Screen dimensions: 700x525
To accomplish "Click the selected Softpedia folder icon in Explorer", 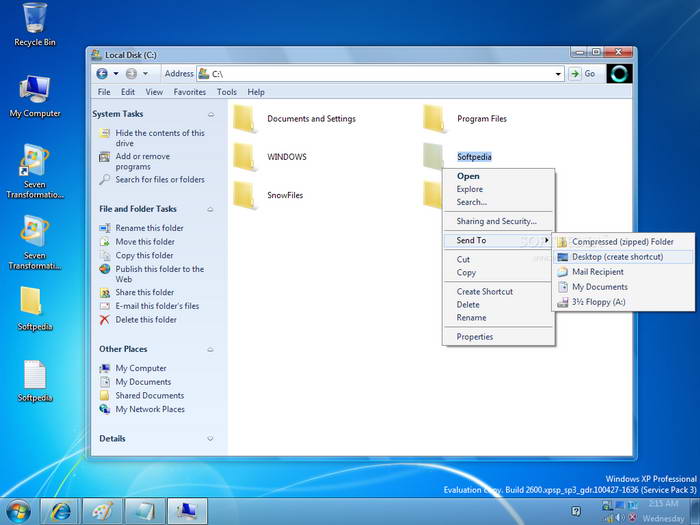I will [x=433, y=156].
